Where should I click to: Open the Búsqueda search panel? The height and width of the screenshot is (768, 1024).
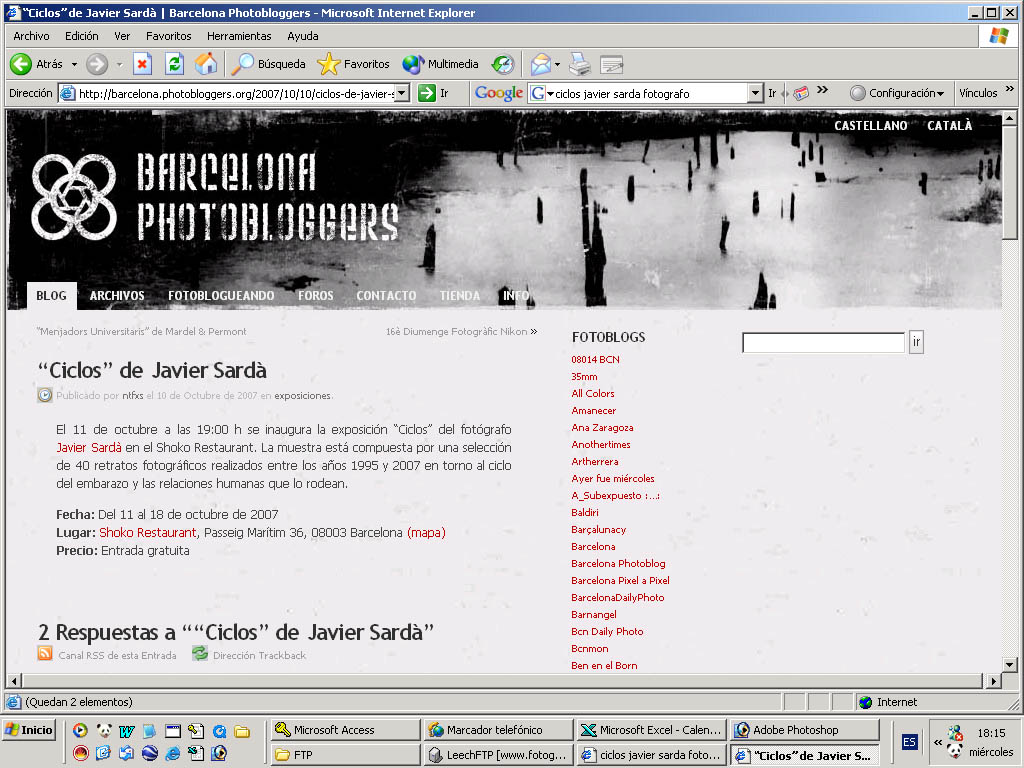coord(268,64)
